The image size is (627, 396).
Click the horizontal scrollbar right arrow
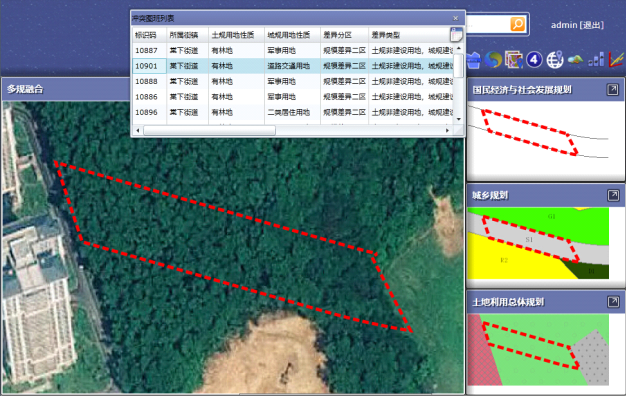pos(447,130)
